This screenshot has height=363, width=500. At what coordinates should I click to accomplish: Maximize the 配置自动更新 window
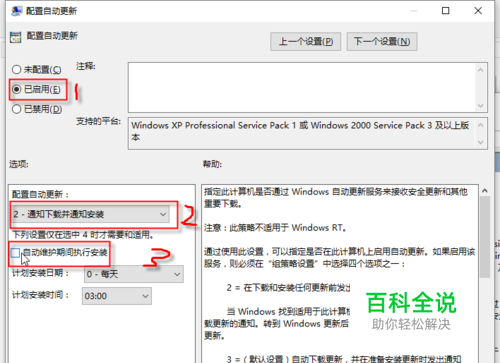(446, 11)
